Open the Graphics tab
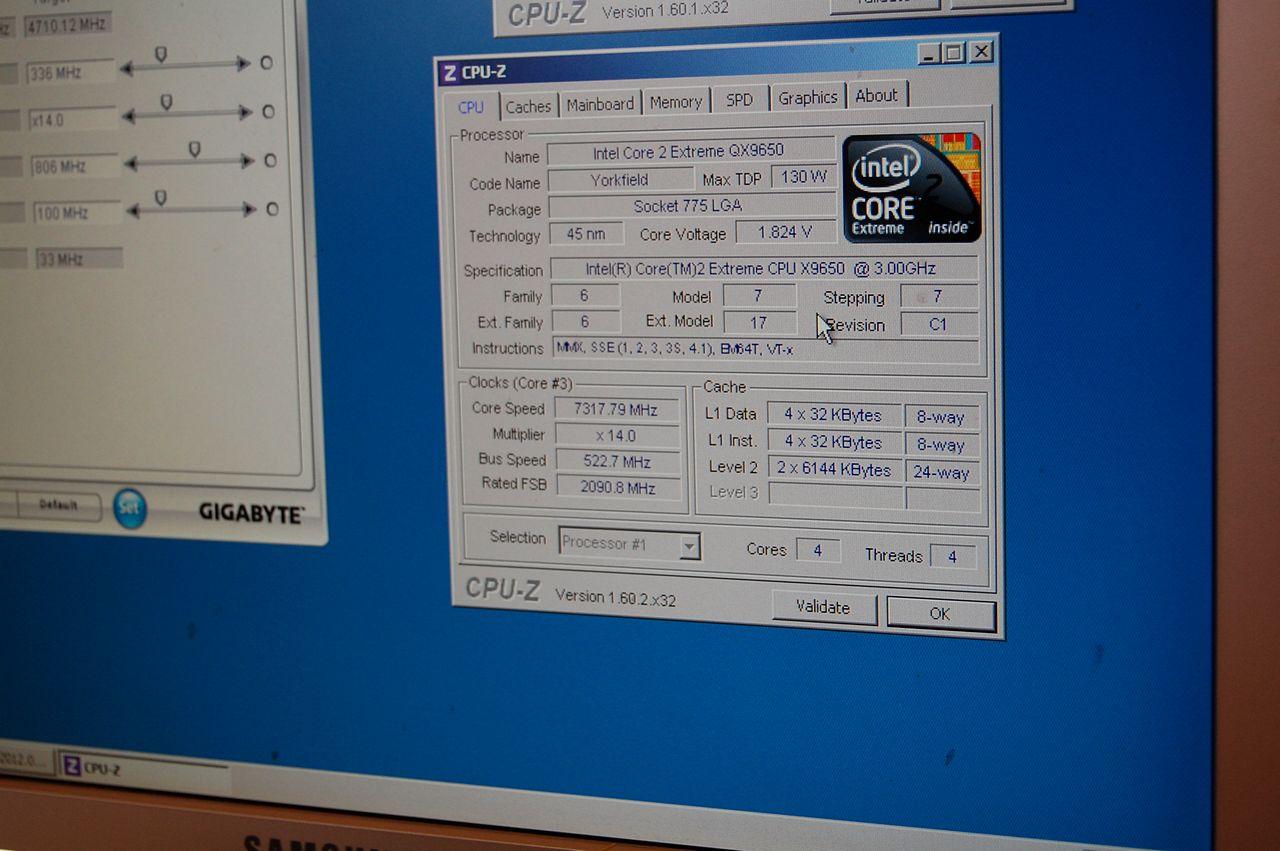This screenshot has height=851, width=1280. click(808, 98)
